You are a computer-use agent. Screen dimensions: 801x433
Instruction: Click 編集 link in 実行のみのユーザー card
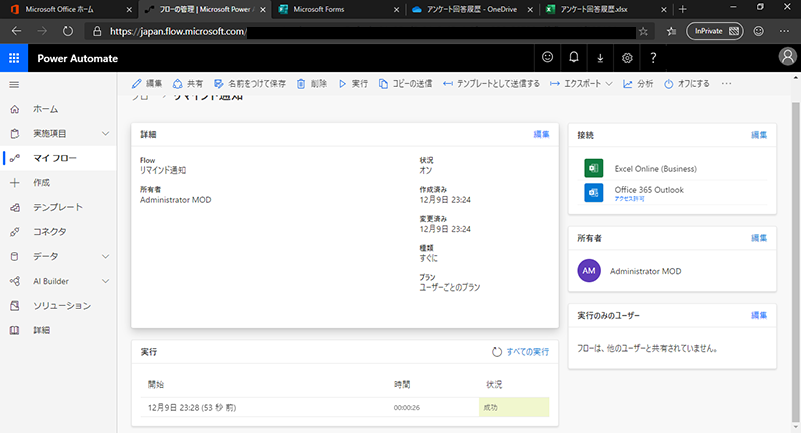click(x=759, y=316)
